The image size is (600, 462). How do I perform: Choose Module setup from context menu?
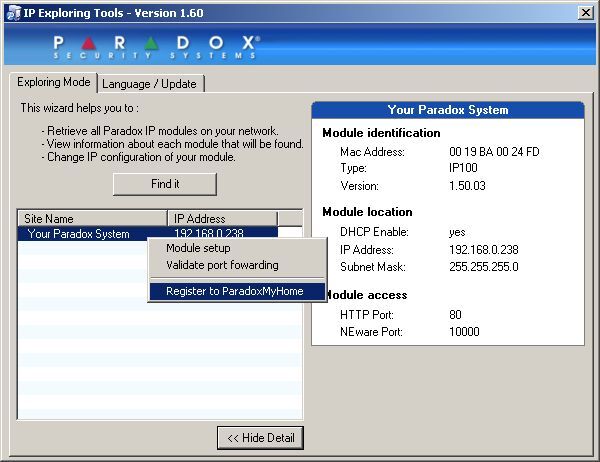click(x=198, y=248)
